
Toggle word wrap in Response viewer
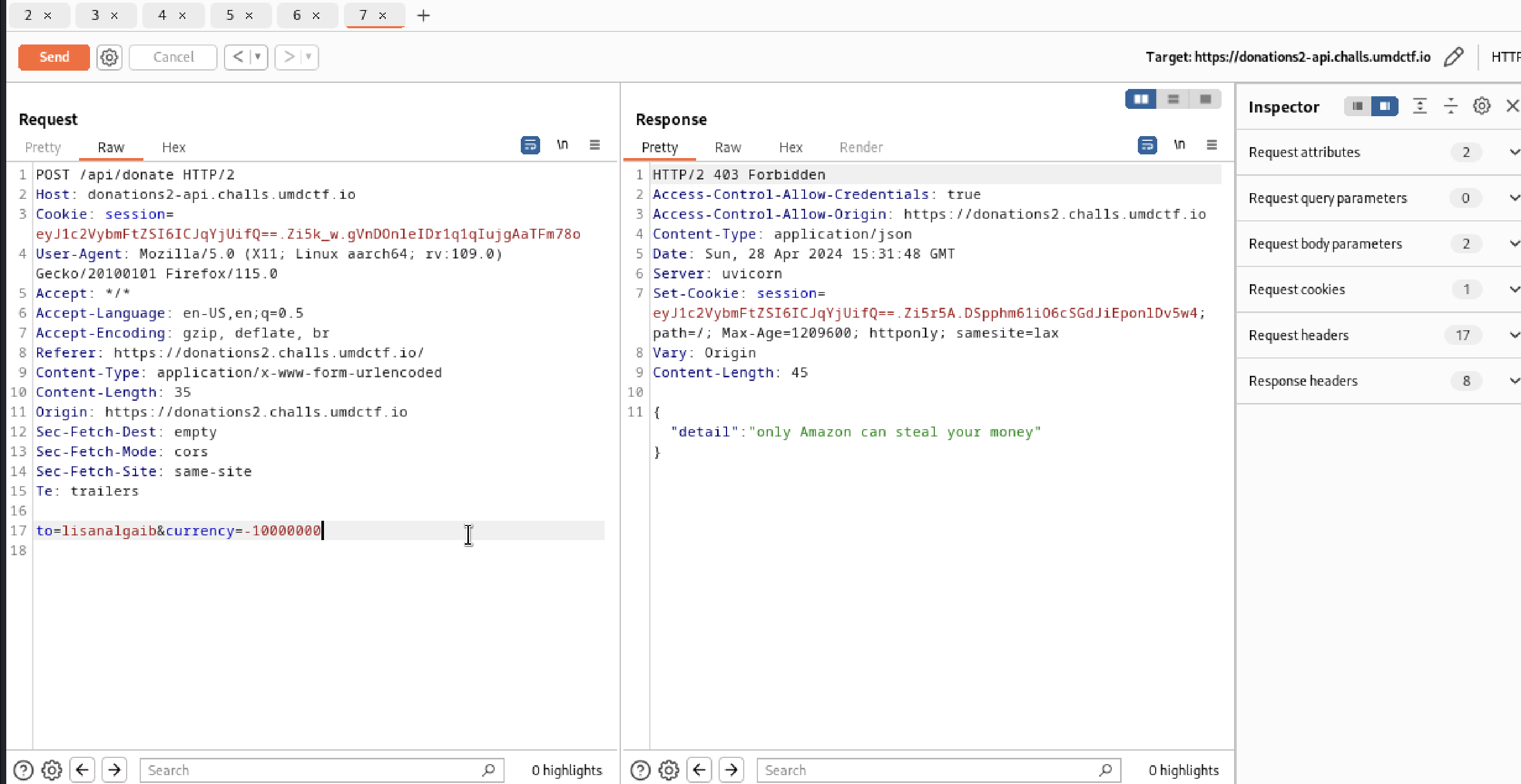coord(1147,145)
